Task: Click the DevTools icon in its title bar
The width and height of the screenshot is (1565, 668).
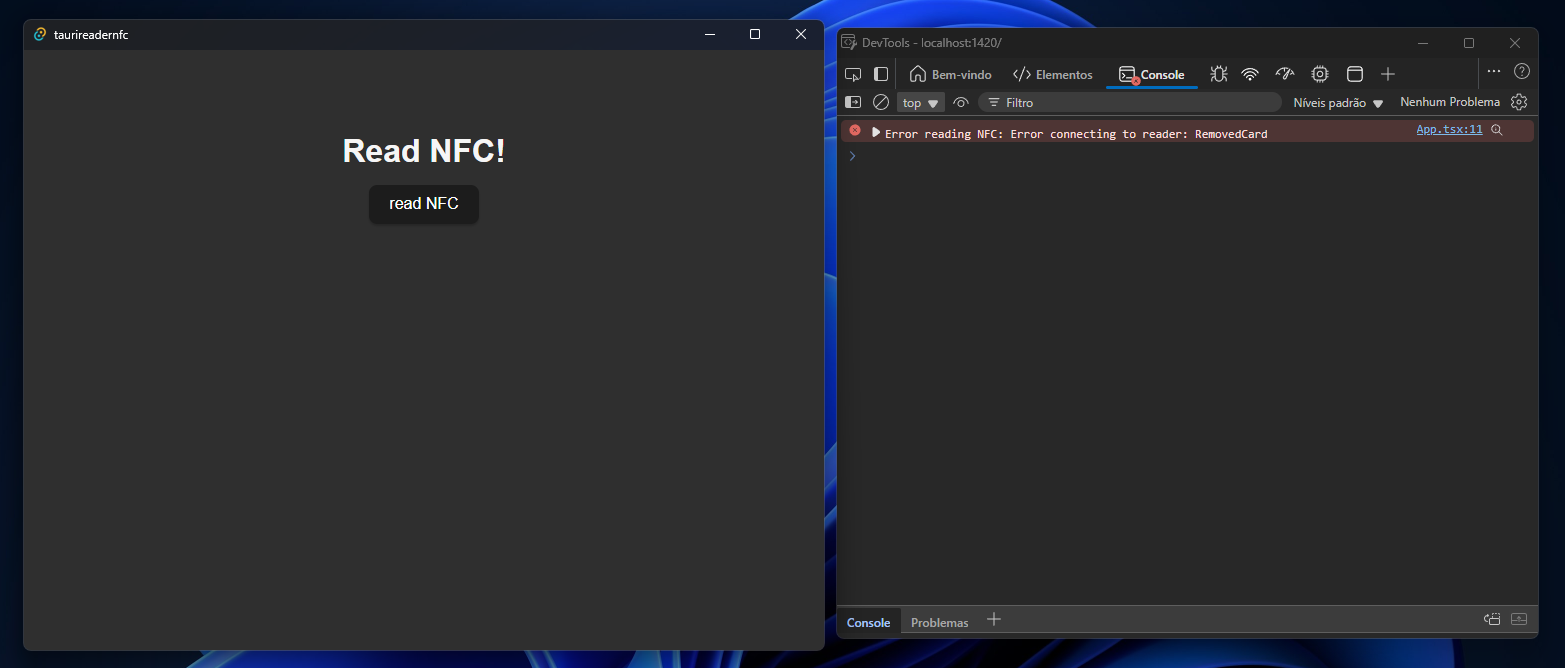Action: (x=849, y=42)
